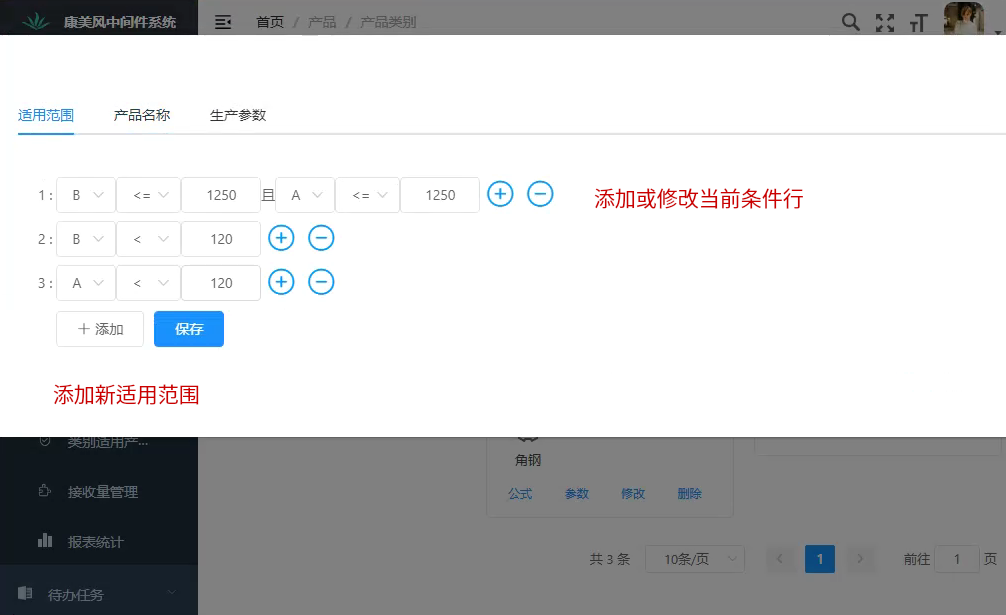Click the search magnifier icon in header
Viewport: 1006px width, 615px height.
850,22
